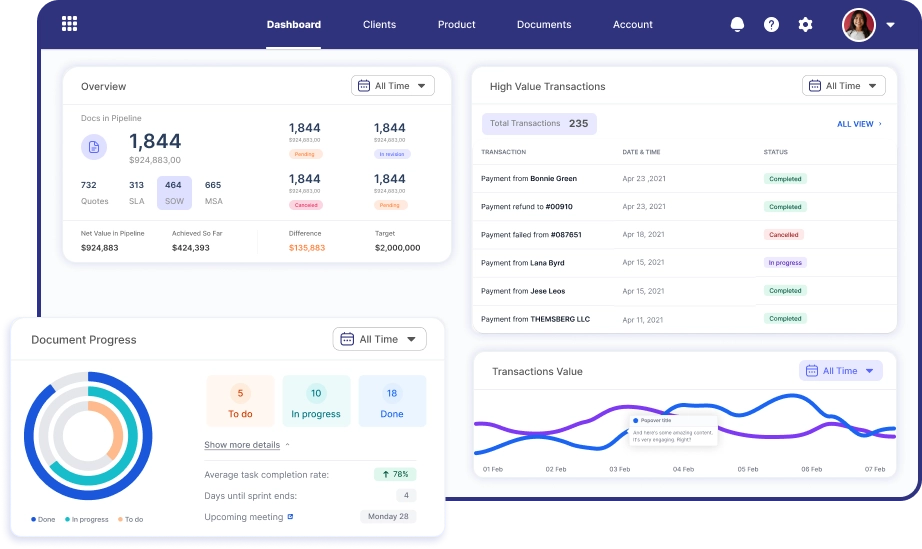This screenshot has width=922, height=549.
Task: Click external link icon beside Upcoming meeting
Action: (291, 517)
